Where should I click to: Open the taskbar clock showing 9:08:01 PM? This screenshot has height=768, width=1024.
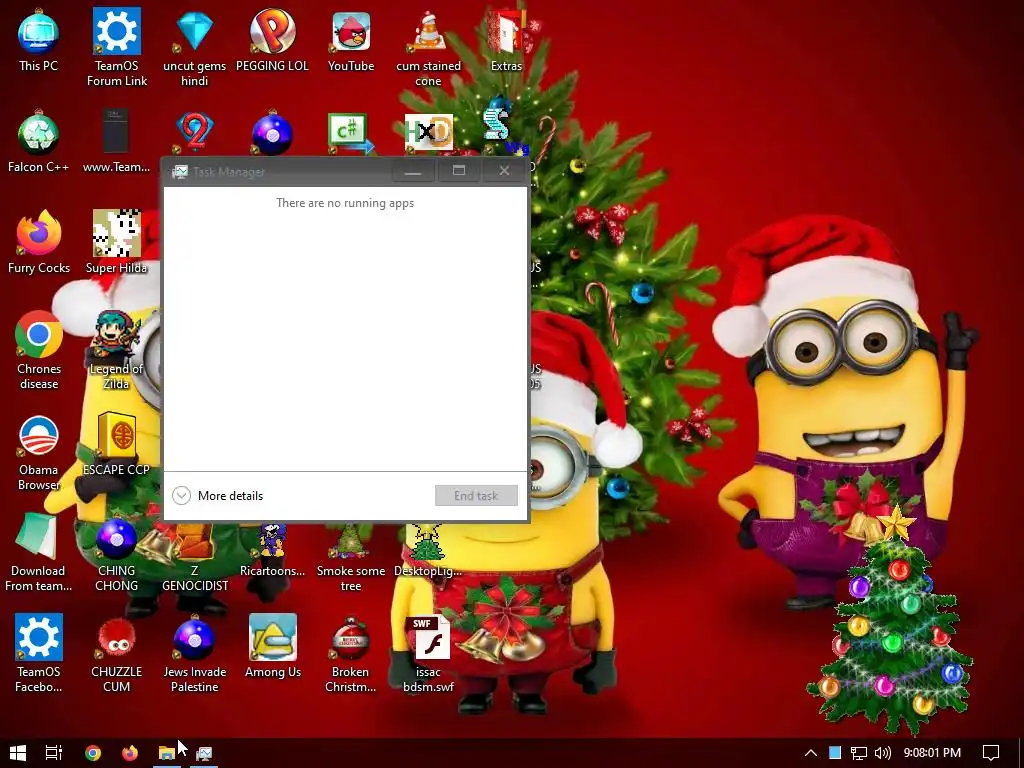pyautogui.click(x=932, y=753)
